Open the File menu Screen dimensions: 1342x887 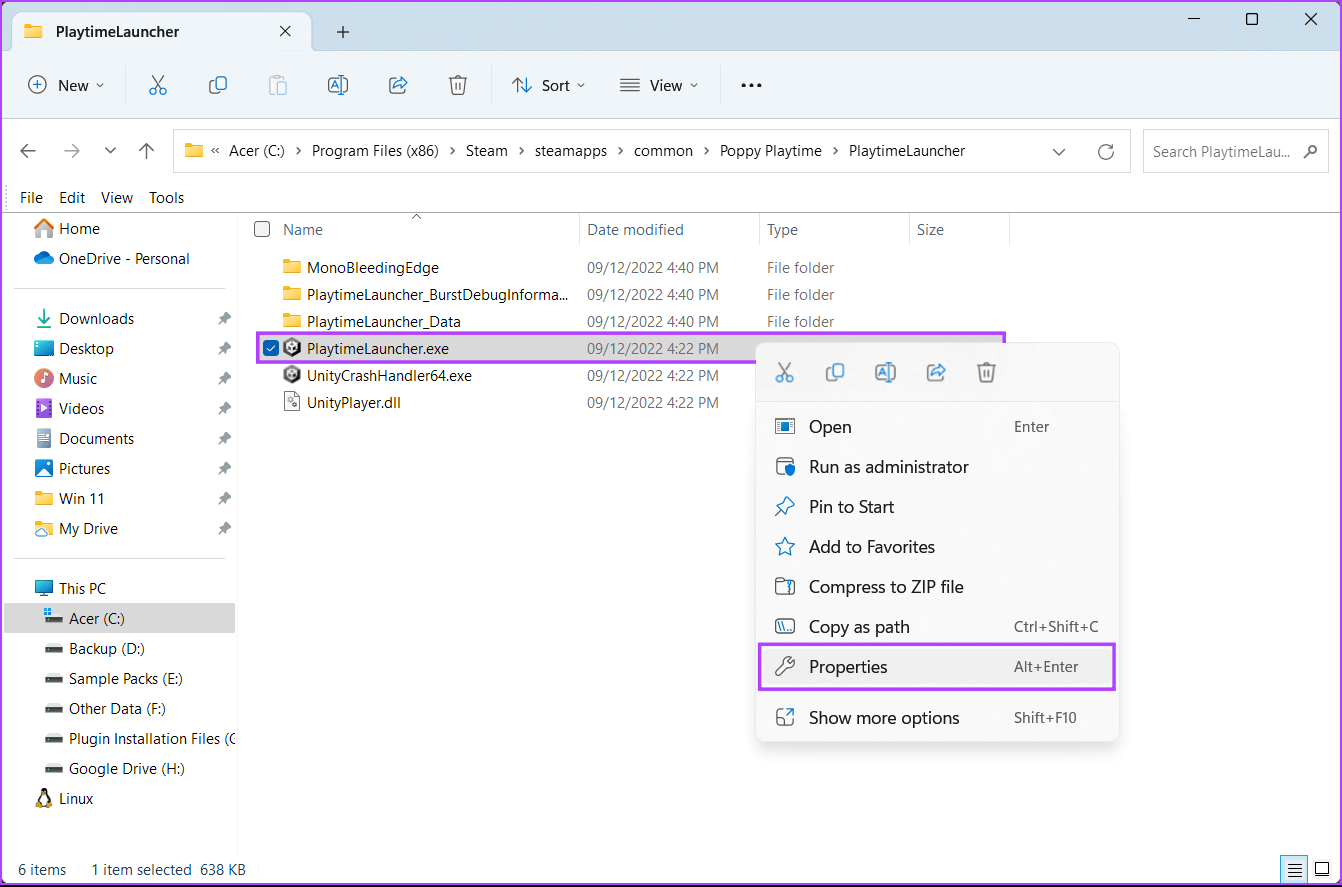pyautogui.click(x=31, y=197)
